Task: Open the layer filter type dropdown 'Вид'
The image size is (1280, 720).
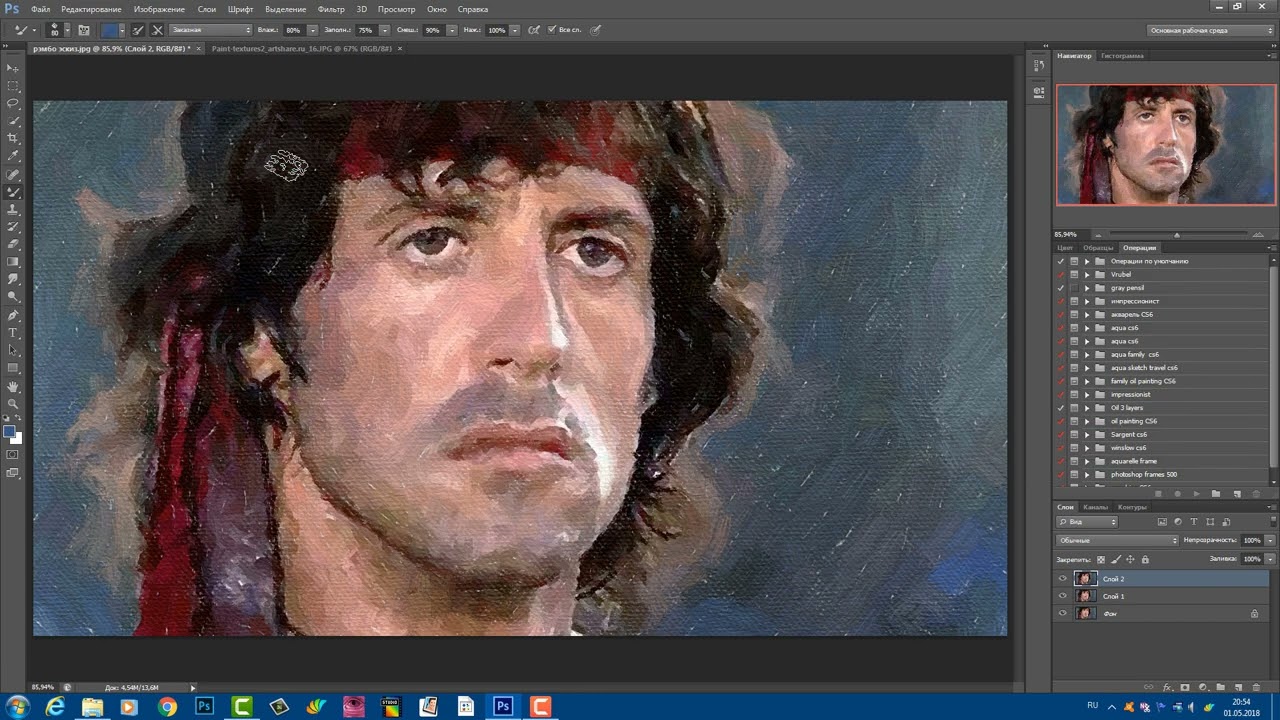Action: (x=1087, y=522)
